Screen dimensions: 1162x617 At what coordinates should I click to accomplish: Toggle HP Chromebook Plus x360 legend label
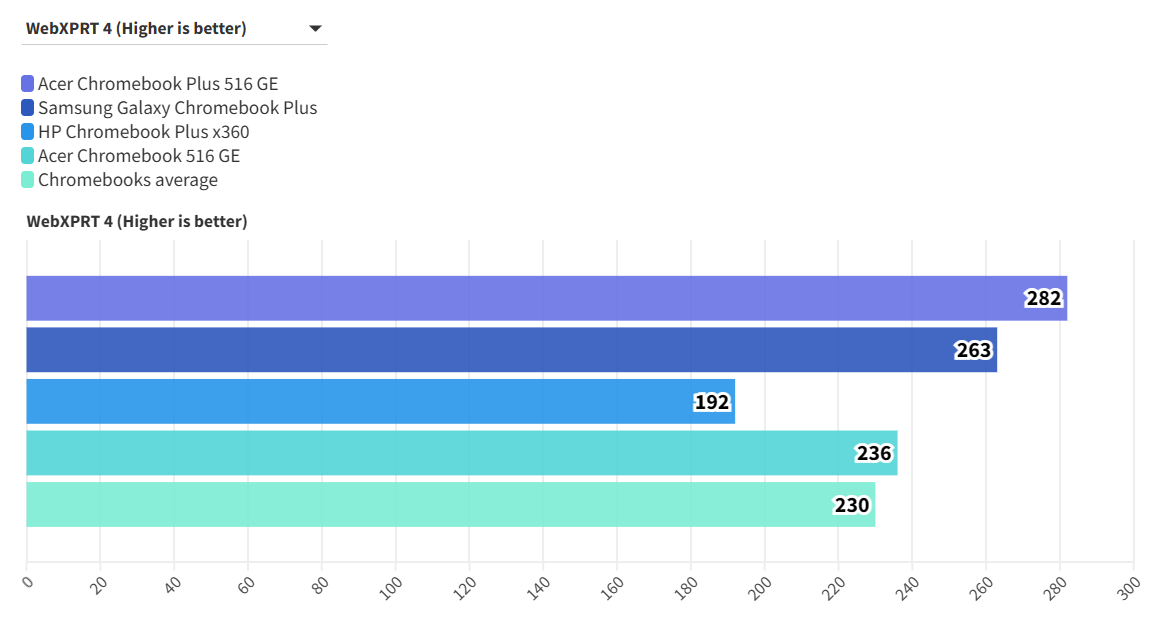point(143,132)
